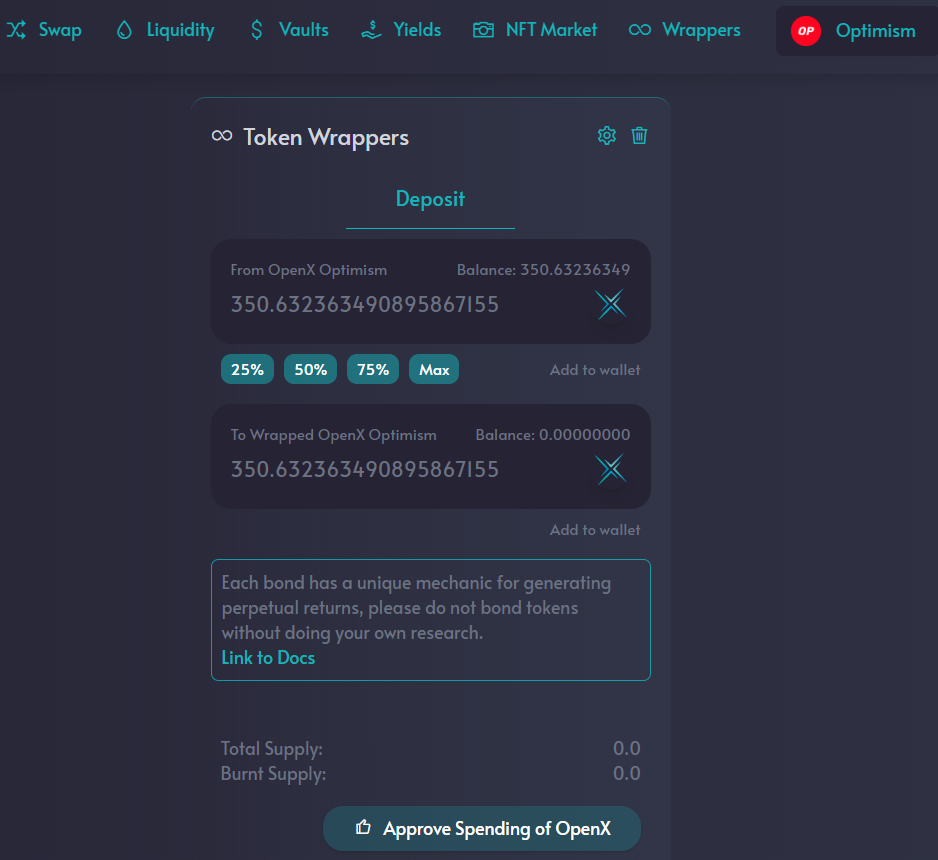938x860 pixels.
Task: Select the 25% amount button
Action: (247, 370)
